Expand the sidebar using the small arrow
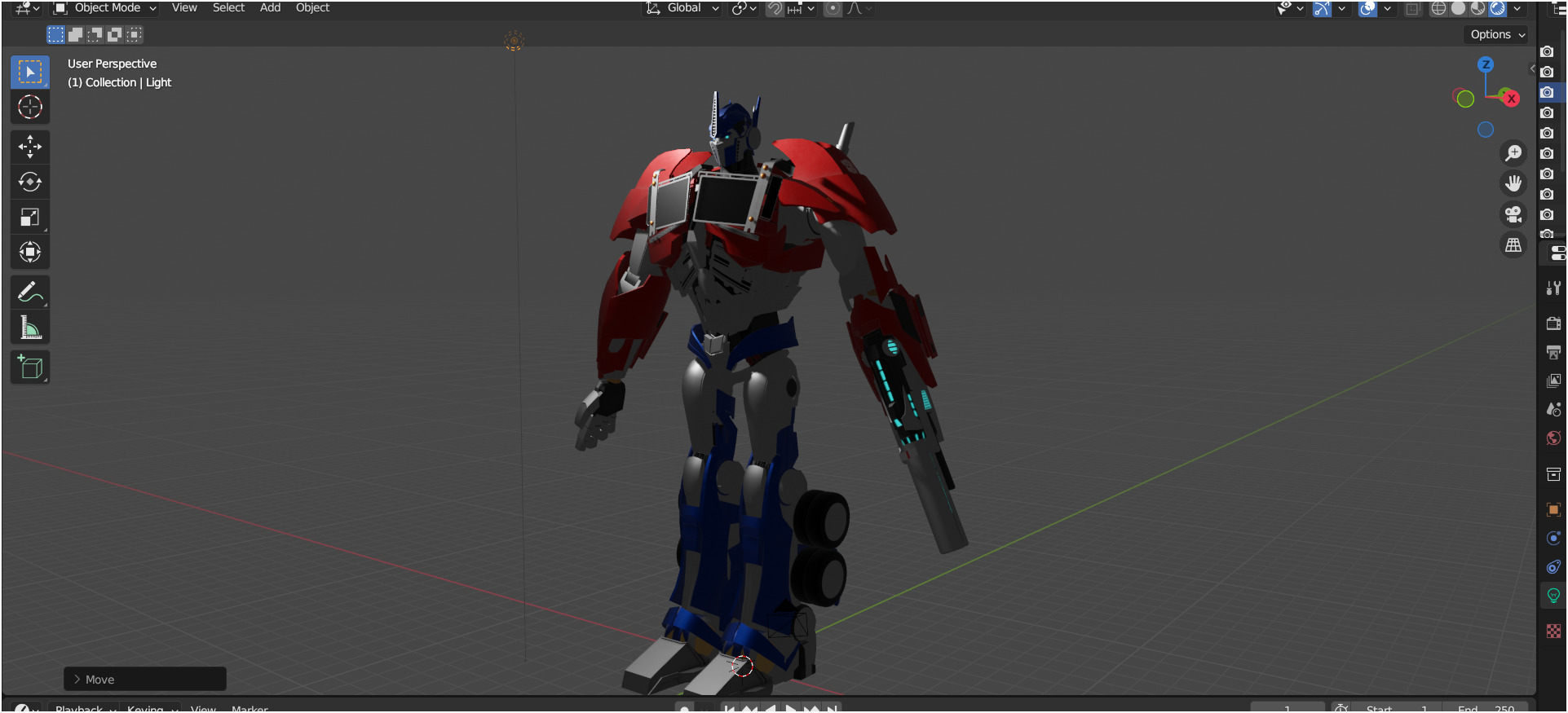The height and width of the screenshot is (713, 1568). (x=1532, y=69)
